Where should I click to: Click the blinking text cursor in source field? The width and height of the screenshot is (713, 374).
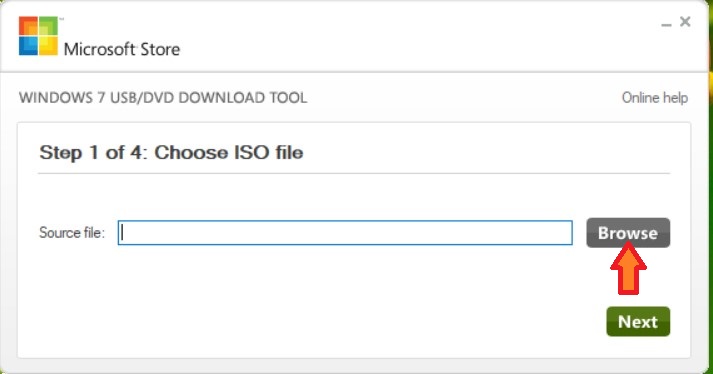coord(122,232)
